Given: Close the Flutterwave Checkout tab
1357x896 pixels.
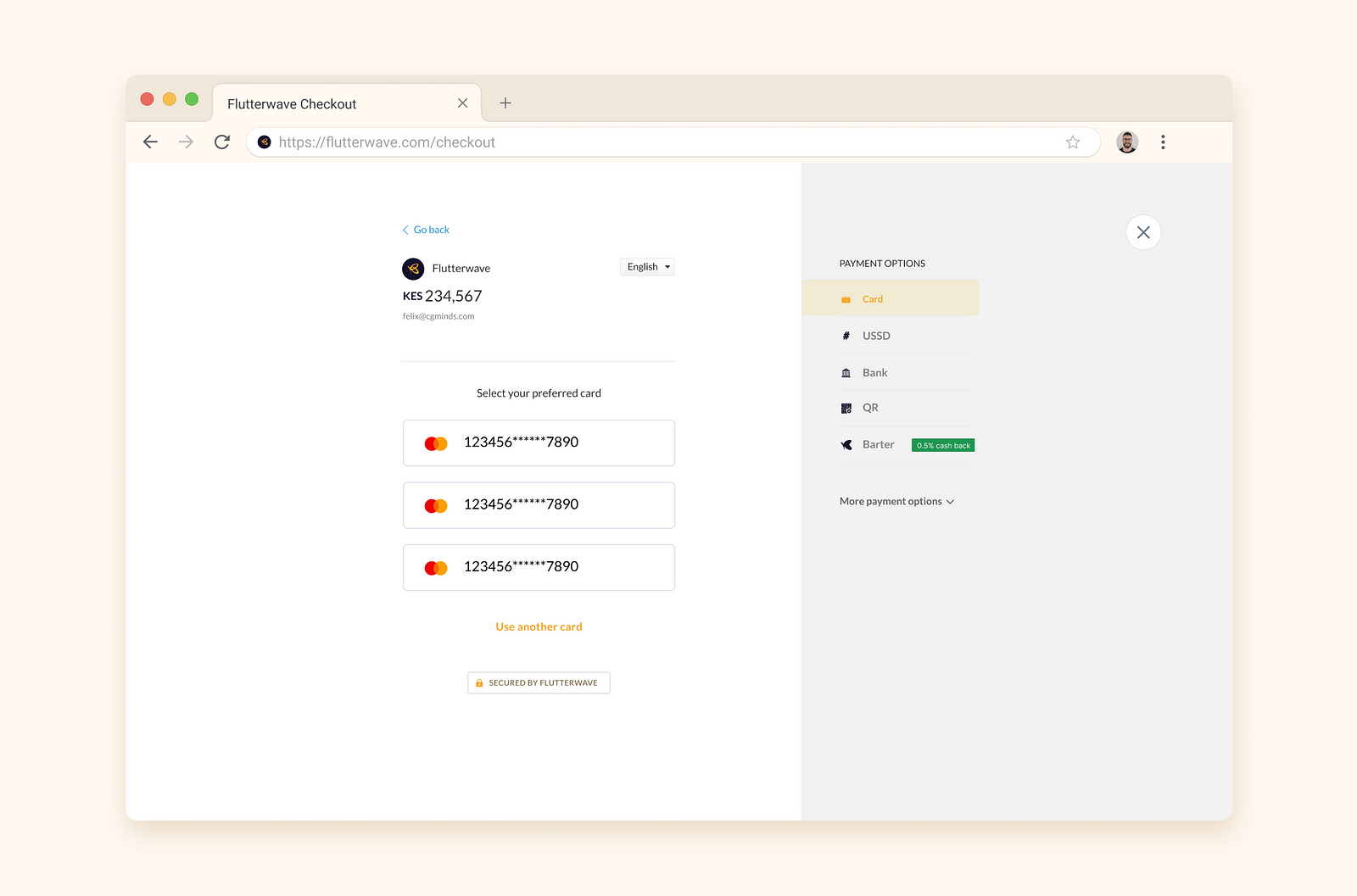Looking at the screenshot, I should coord(462,103).
